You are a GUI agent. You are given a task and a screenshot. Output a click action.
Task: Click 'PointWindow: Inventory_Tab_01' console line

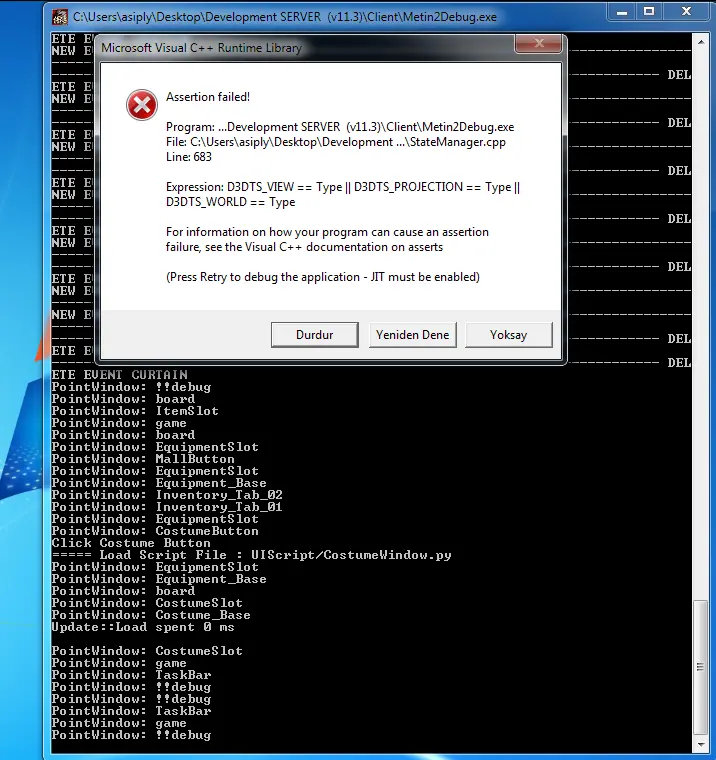click(167, 507)
